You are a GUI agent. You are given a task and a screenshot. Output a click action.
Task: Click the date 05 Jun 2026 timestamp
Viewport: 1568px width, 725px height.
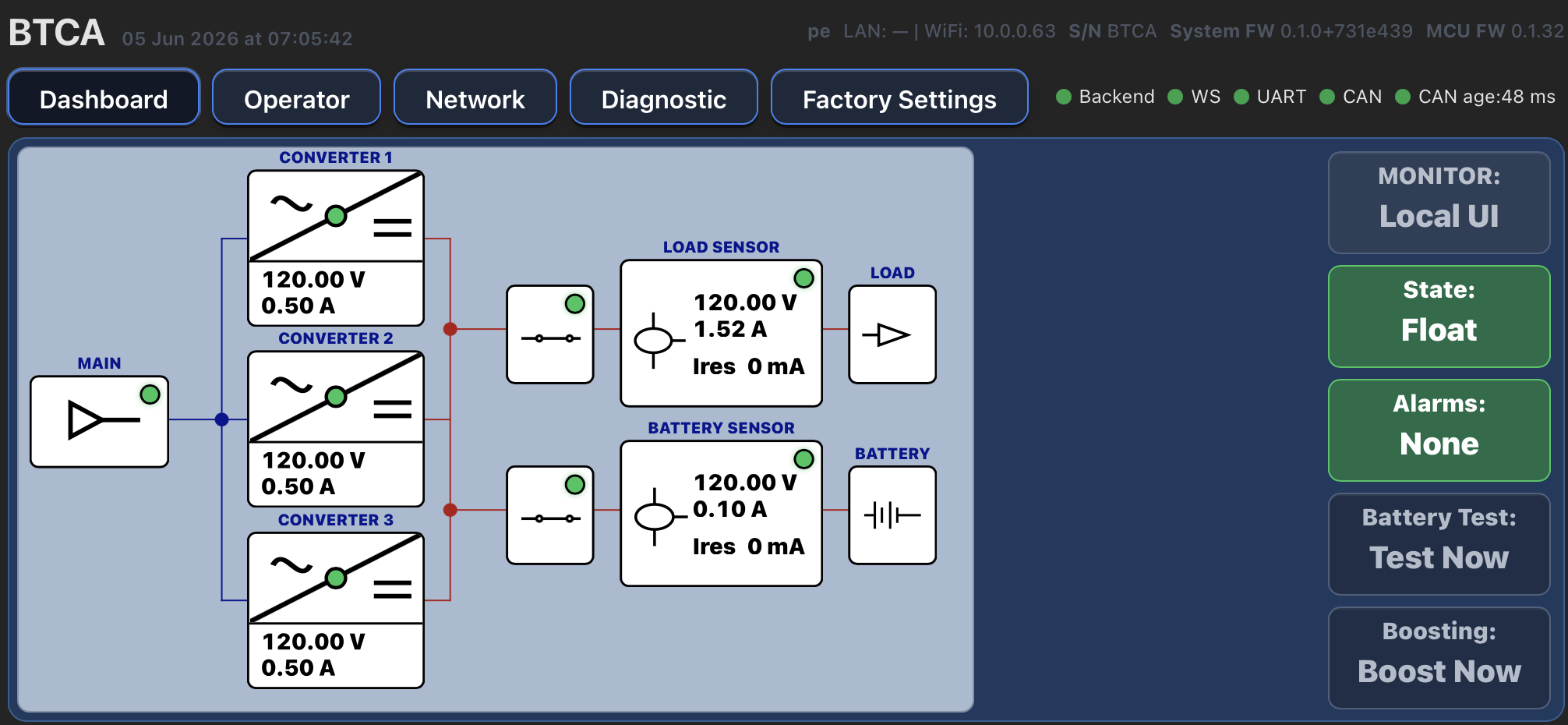tap(237, 38)
